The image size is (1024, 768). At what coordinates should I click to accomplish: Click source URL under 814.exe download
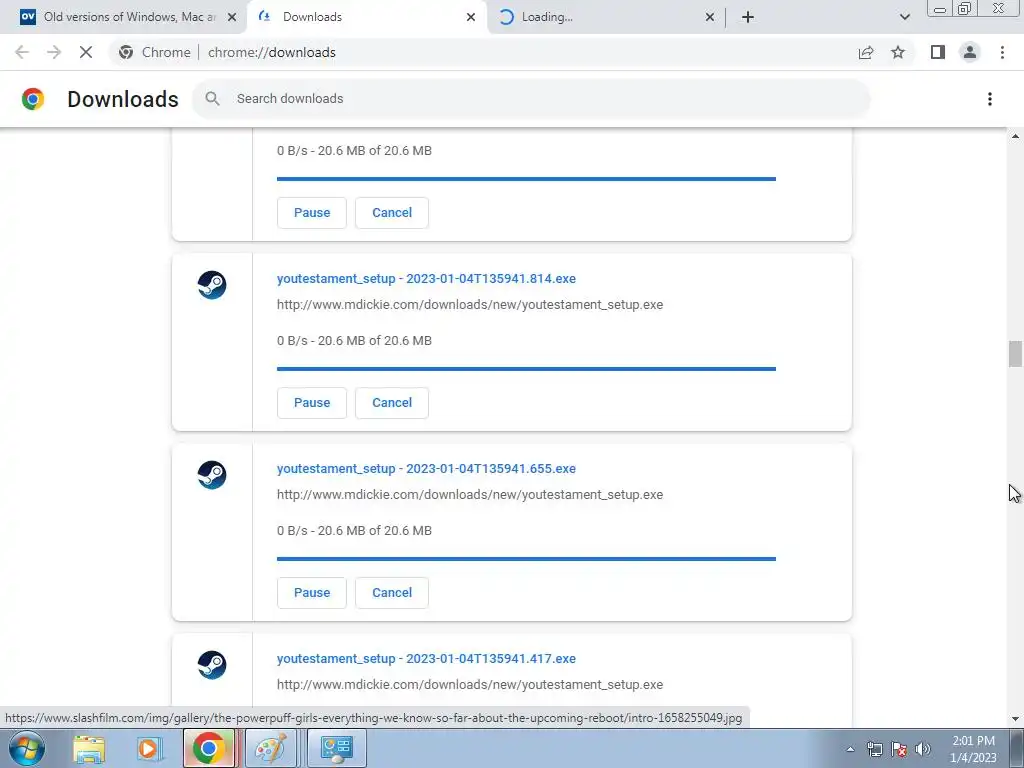coord(470,304)
